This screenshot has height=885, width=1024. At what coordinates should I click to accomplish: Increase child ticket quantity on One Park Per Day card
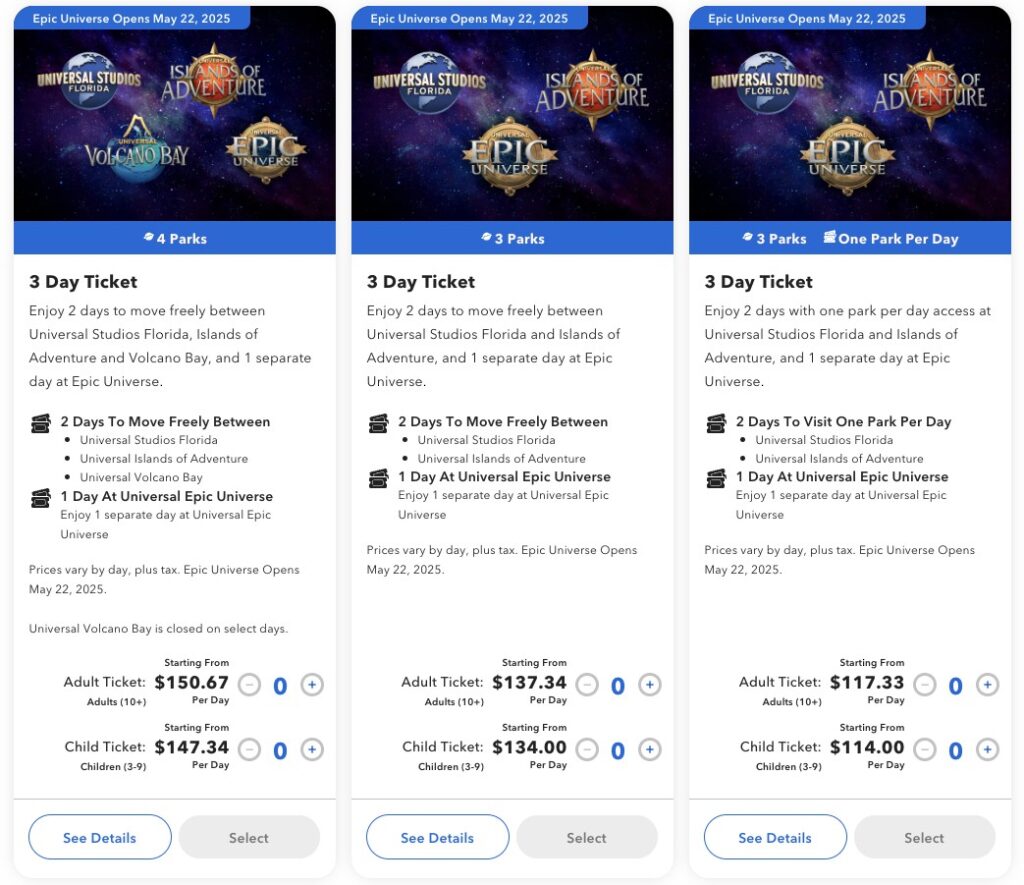point(987,749)
